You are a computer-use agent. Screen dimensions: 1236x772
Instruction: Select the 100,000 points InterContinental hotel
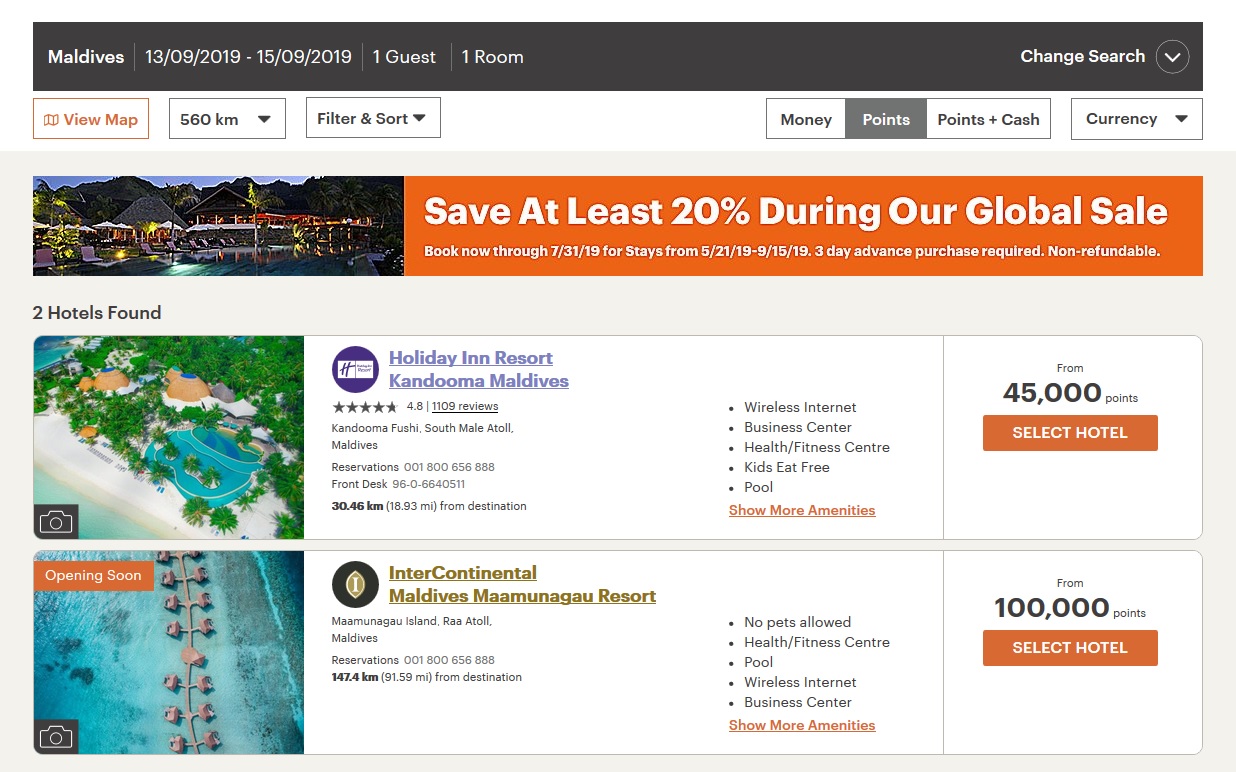[1069, 648]
